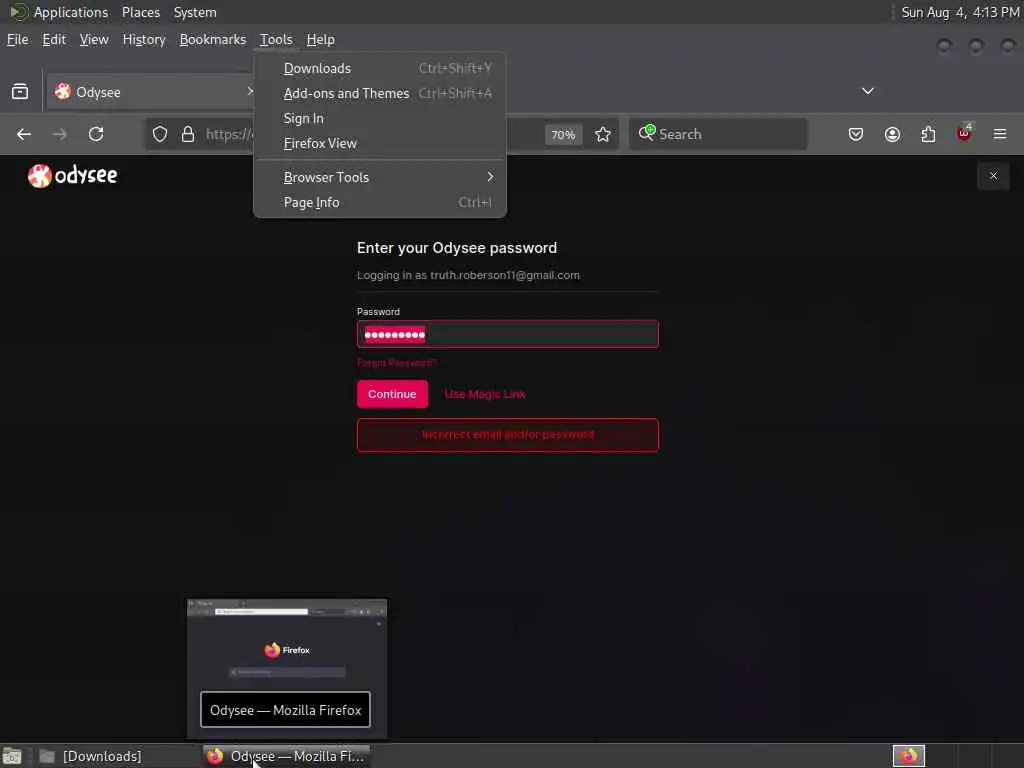1024x768 pixels.
Task: Select Sign In in the Tools menu
Action: click(x=380, y=118)
